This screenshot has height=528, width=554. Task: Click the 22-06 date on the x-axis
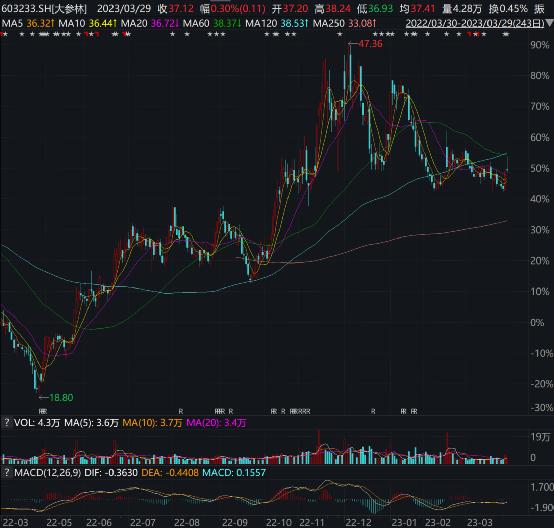click(x=99, y=523)
